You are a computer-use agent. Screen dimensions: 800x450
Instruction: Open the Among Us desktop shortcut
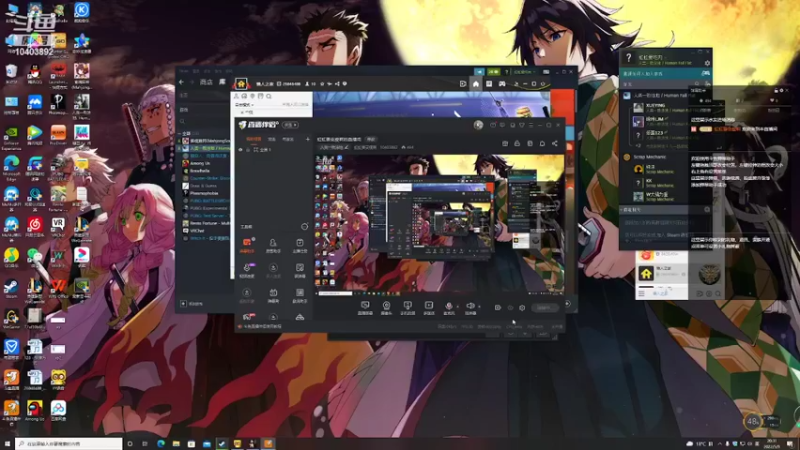(35, 410)
